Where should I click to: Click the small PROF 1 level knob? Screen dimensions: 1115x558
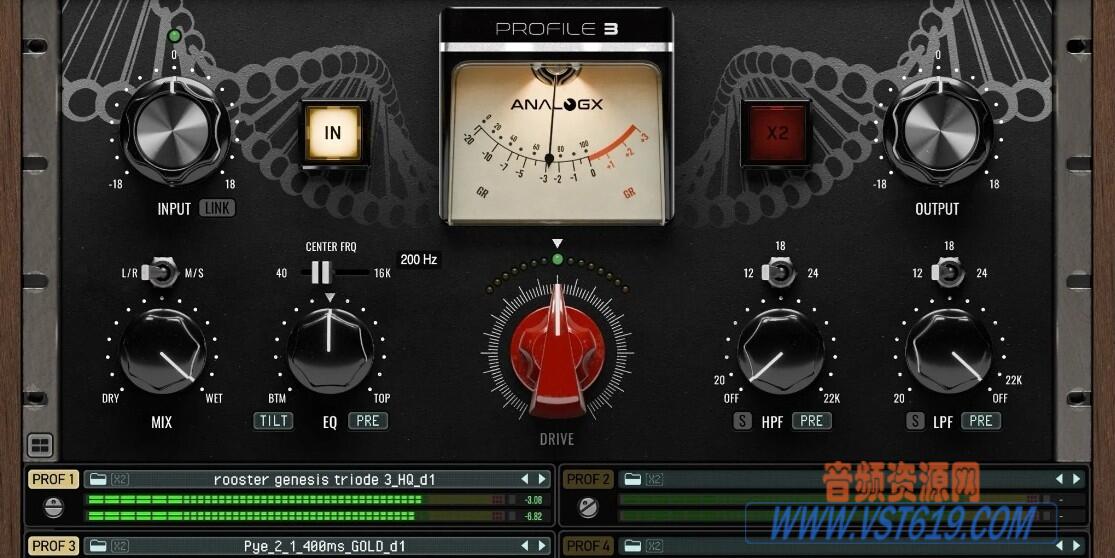point(53,508)
